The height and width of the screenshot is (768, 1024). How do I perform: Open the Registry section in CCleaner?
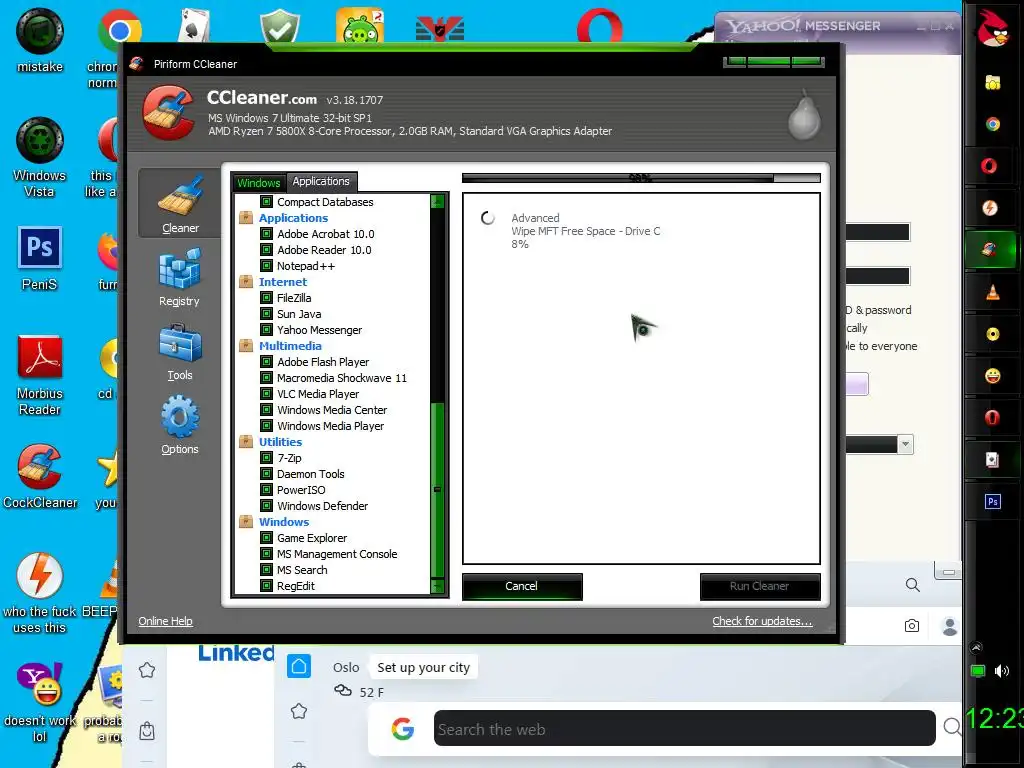(x=180, y=278)
